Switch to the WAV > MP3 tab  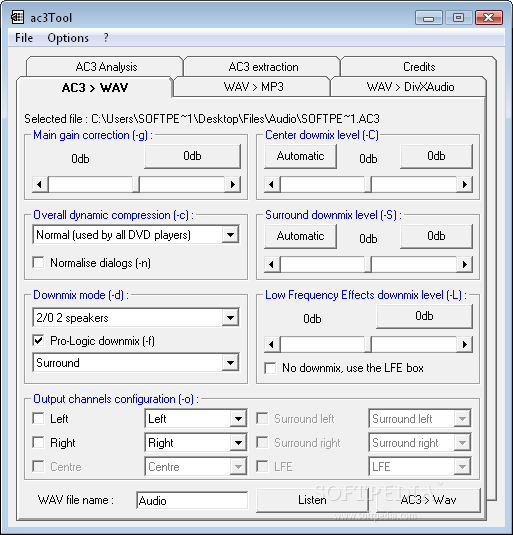(253, 87)
